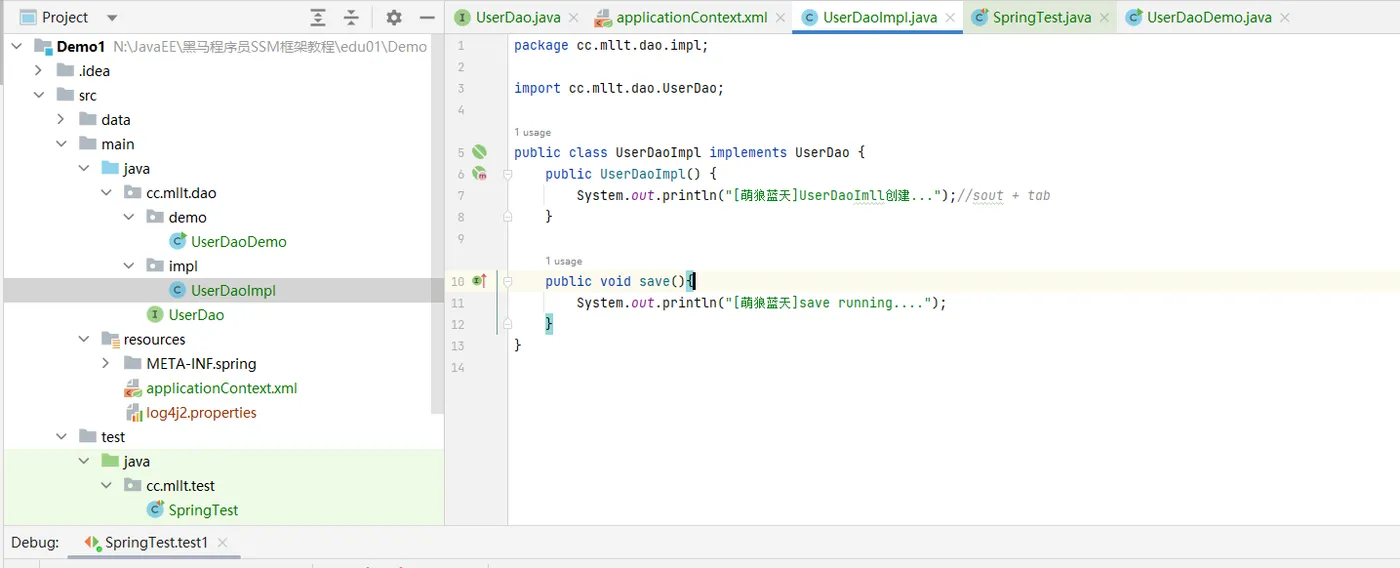Image resolution: width=1400 pixels, height=568 pixels.
Task: Click the test java folder icon
Action: pyautogui.click(x=111, y=461)
